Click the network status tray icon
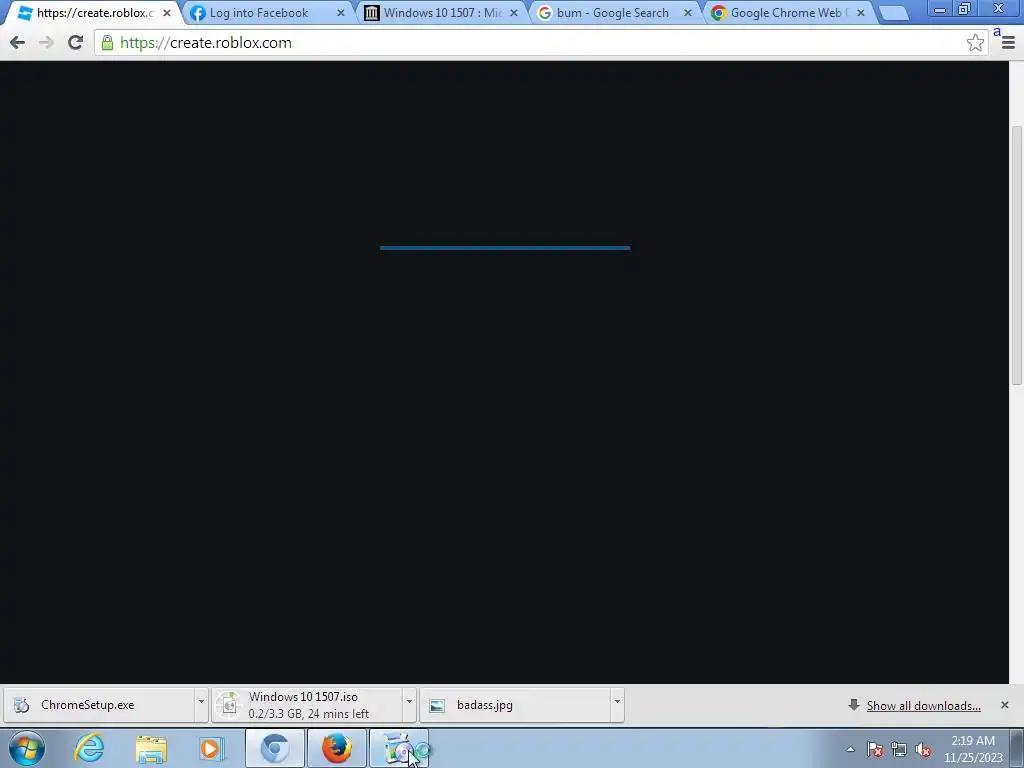 (x=899, y=749)
